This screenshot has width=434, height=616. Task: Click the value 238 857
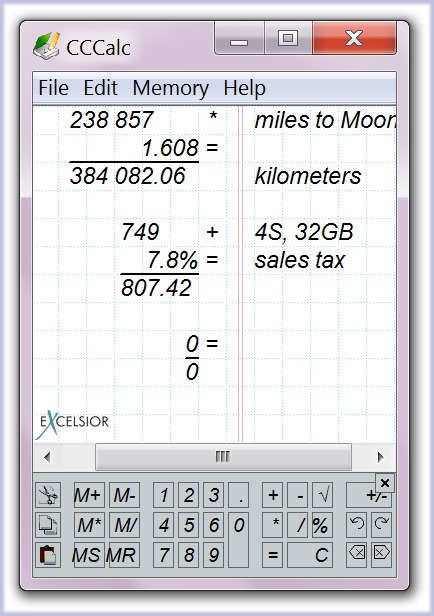click(111, 120)
